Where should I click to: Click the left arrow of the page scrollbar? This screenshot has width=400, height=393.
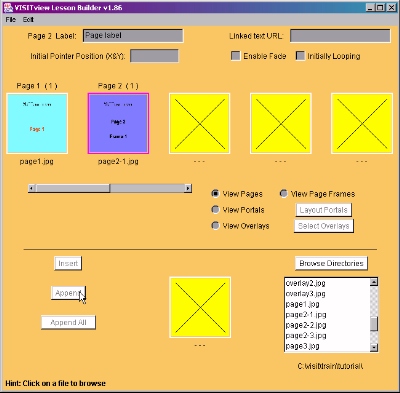pos(32,189)
